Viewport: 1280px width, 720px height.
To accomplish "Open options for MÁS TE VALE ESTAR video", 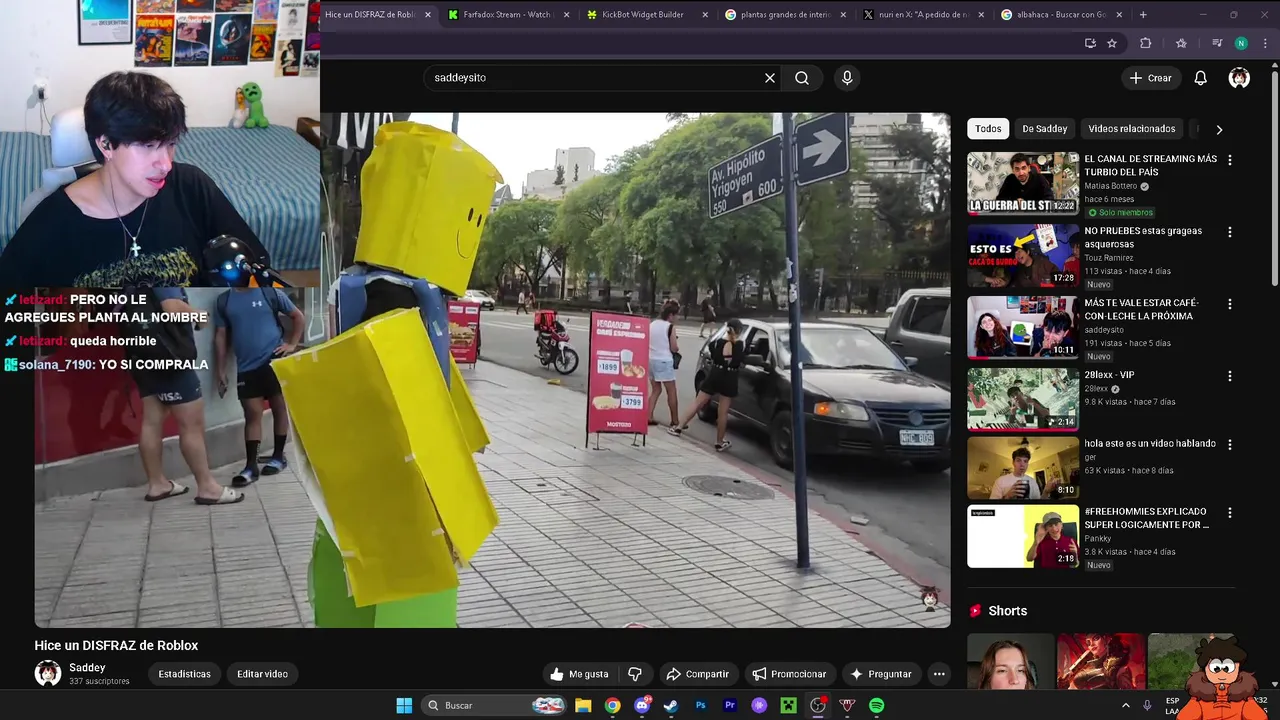I will (1229, 304).
